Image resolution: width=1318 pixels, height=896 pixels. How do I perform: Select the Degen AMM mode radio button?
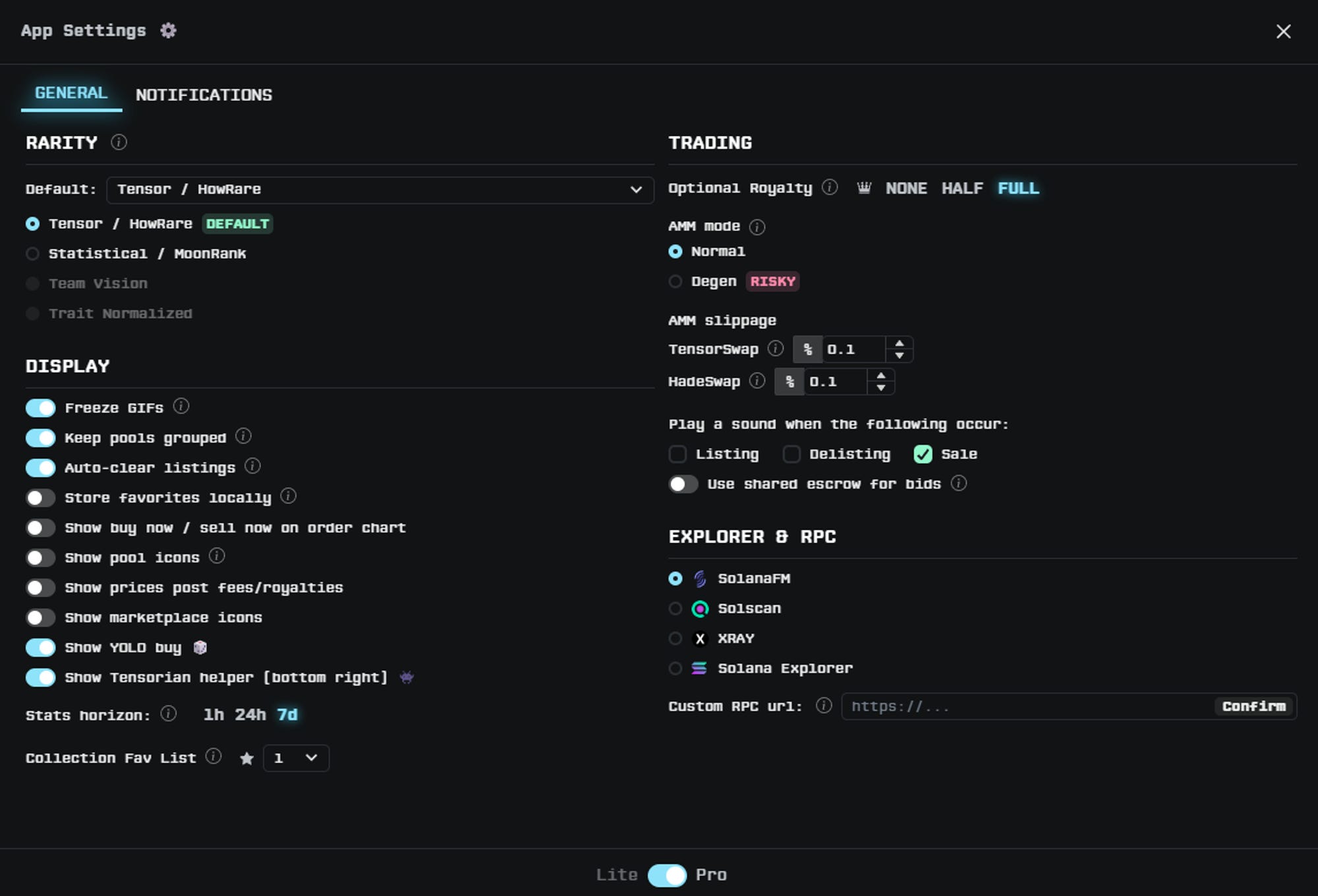[x=675, y=282]
